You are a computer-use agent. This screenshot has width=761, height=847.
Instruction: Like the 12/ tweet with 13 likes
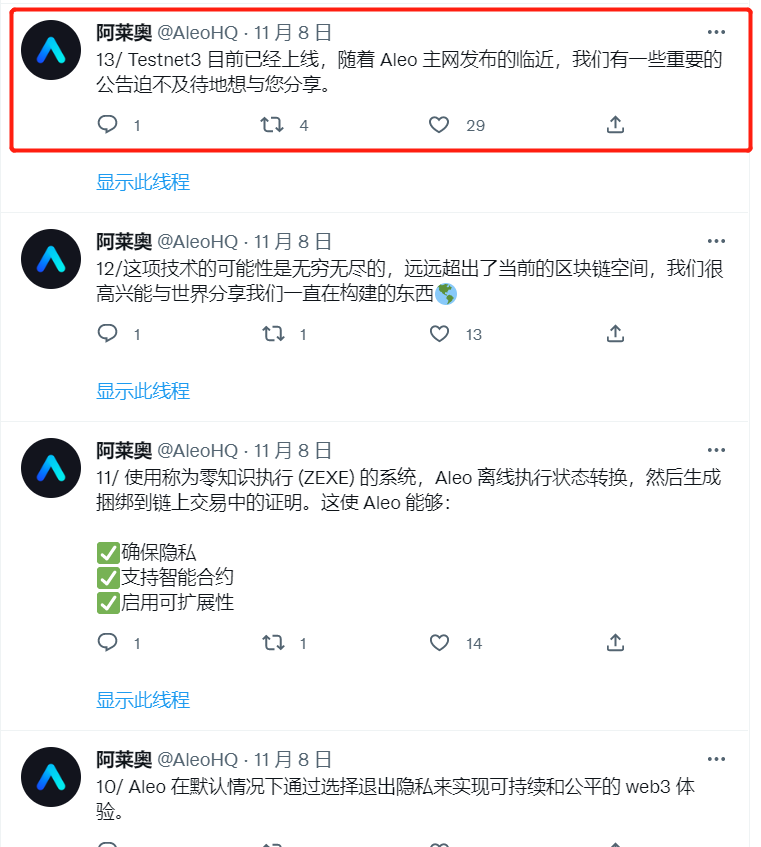pyautogui.click(x=439, y=334)
